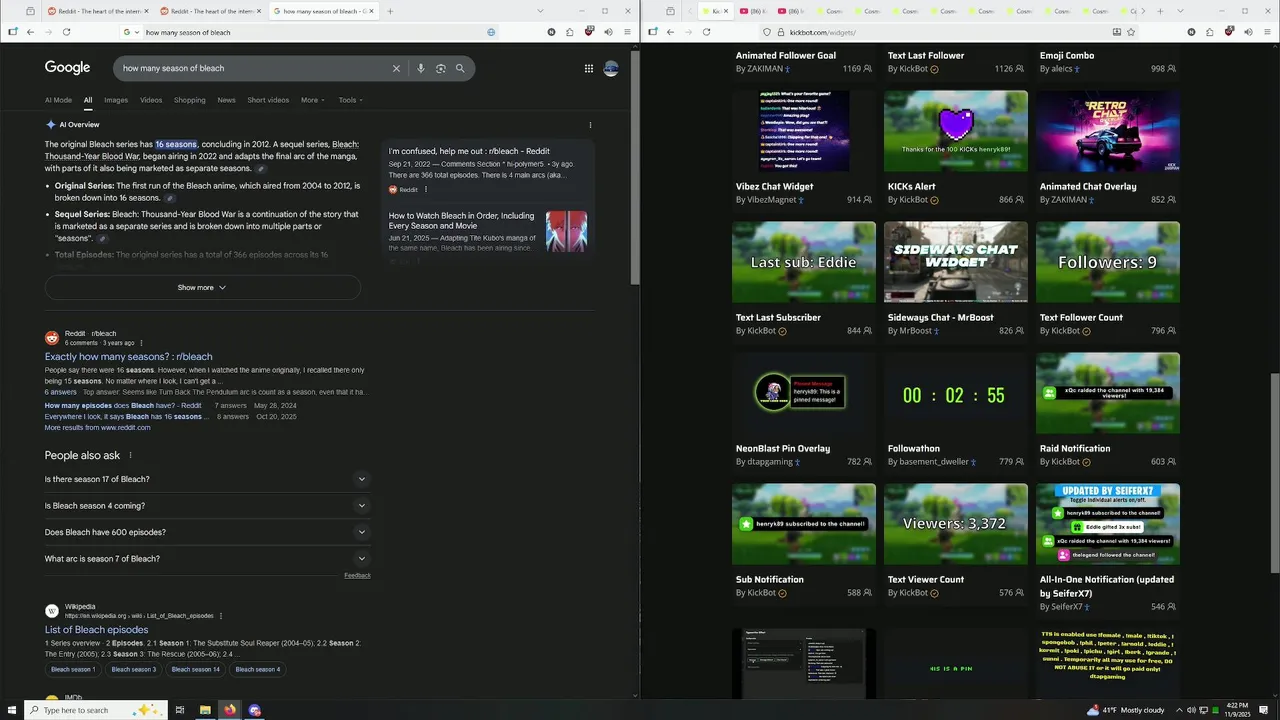The width and height of the screenshot is (1280, 720).
Task: Reload the Google search page
Action: click(66, 32)
